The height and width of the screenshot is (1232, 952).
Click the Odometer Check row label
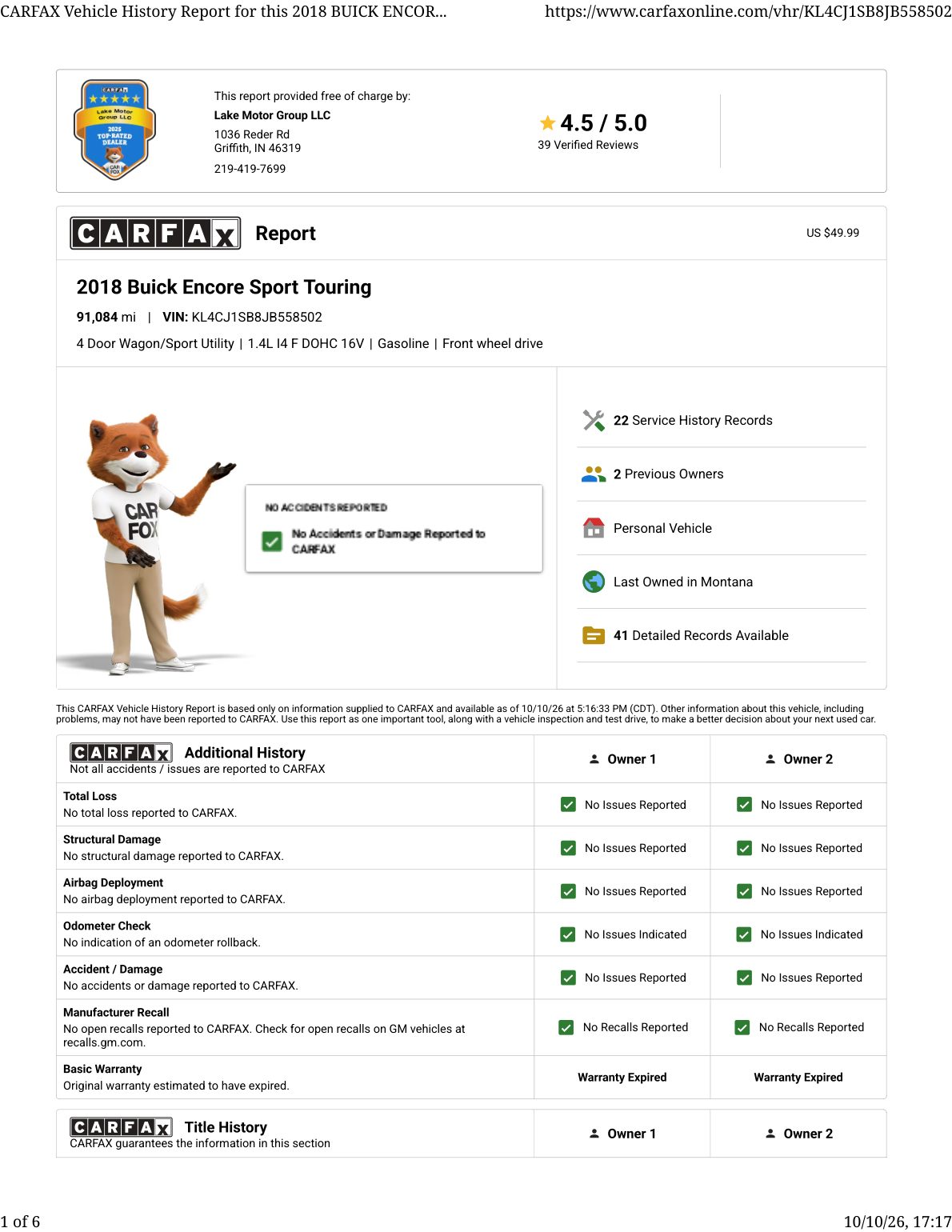pyautogui.click(x=106, y=926)
